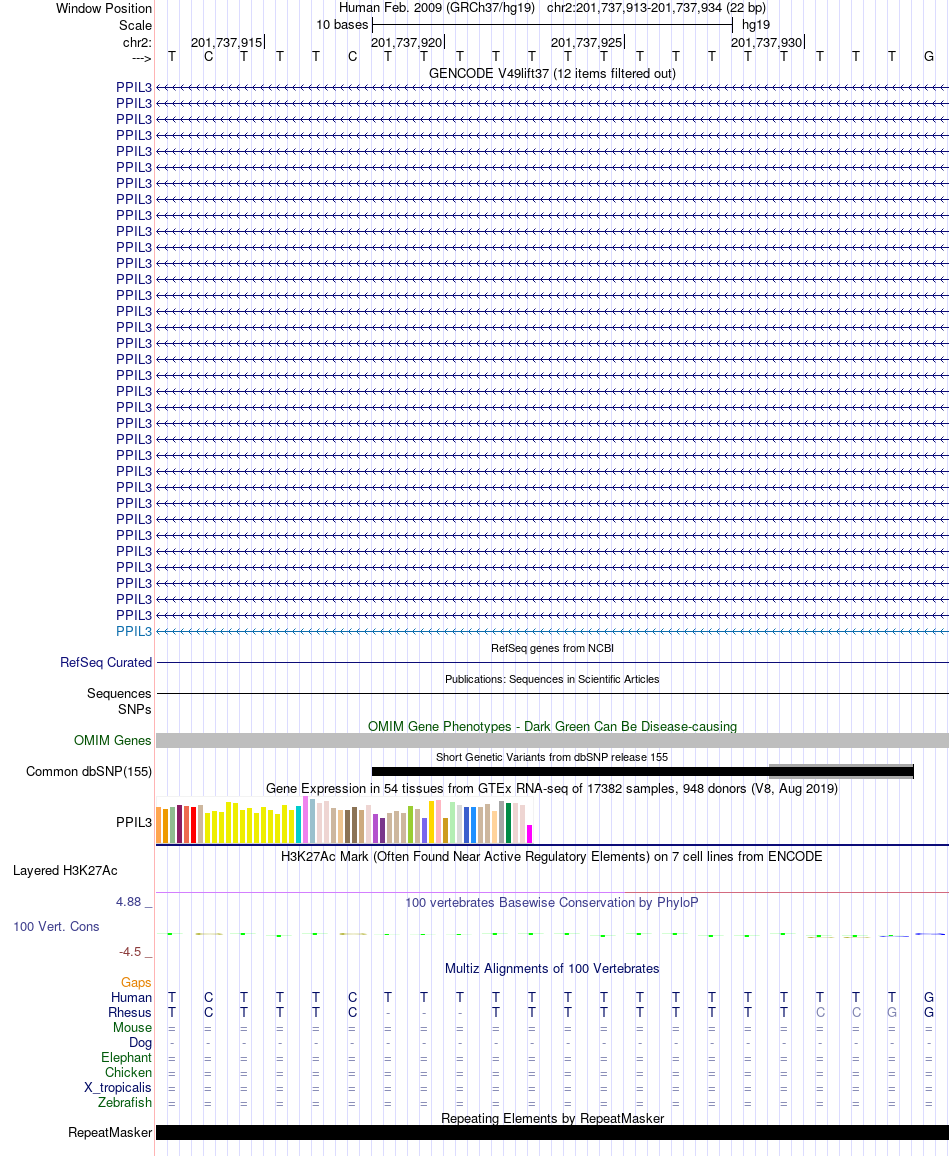The image size is (950, 1156).
Task: Click the Gene Expression in 54 tissues title
Action: pyautogui.click(x=552, y=789)
